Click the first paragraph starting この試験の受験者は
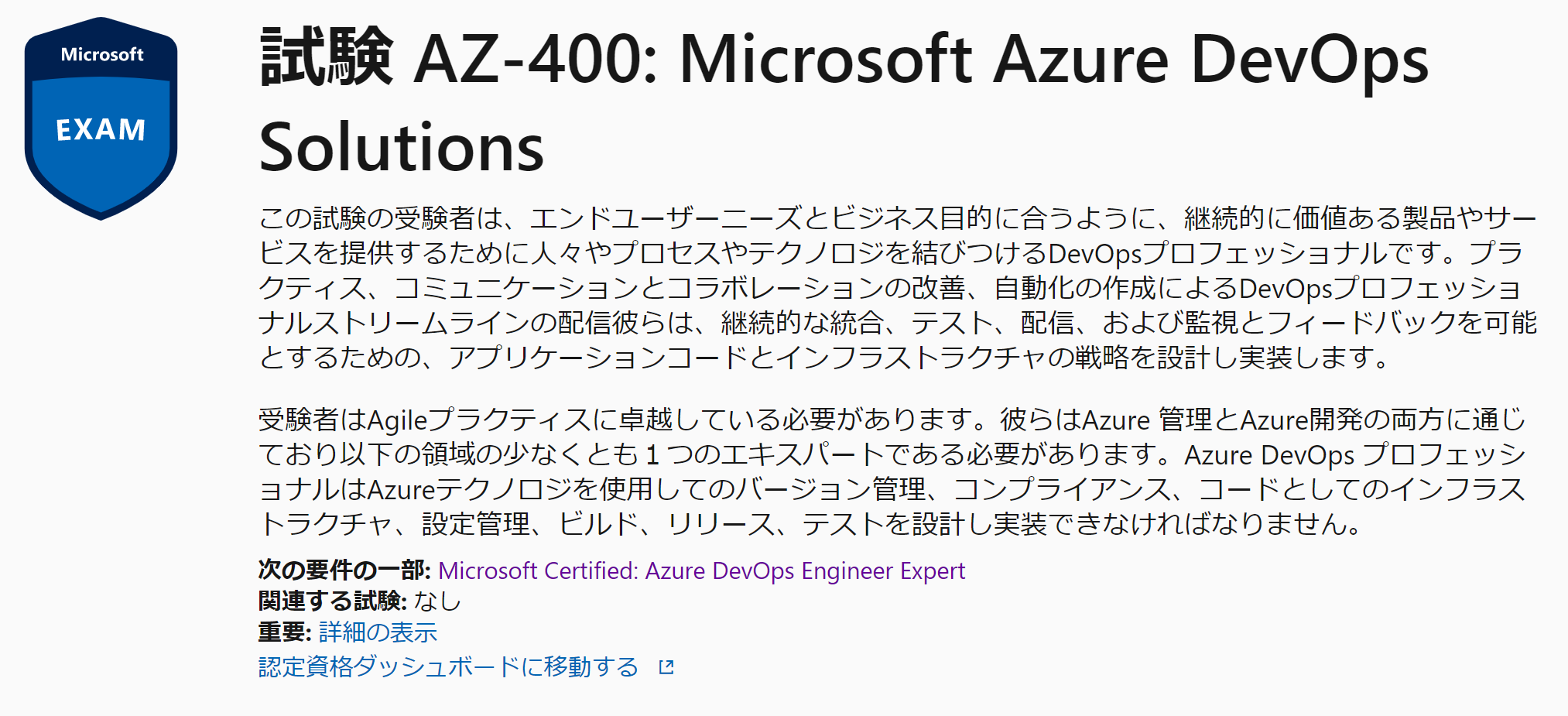Viewport: 1568px width, 716px height. coord(896,288)
